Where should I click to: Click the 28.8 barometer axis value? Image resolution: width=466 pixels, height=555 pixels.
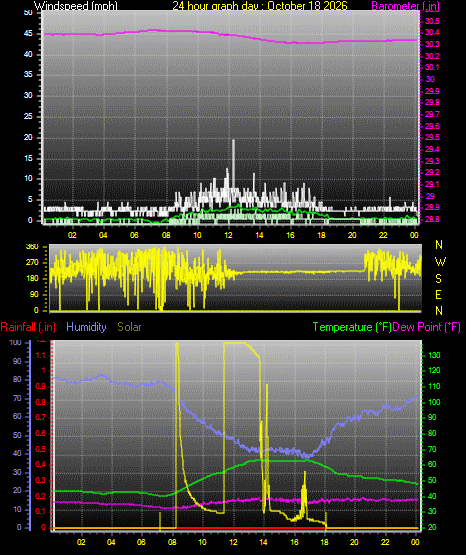(432, 219)
